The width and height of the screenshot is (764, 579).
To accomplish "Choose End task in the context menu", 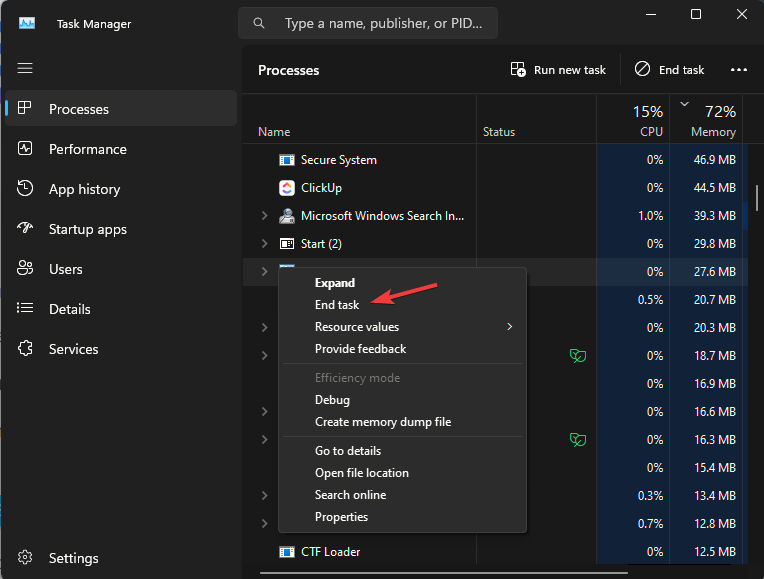I will [x=402, y=305].
